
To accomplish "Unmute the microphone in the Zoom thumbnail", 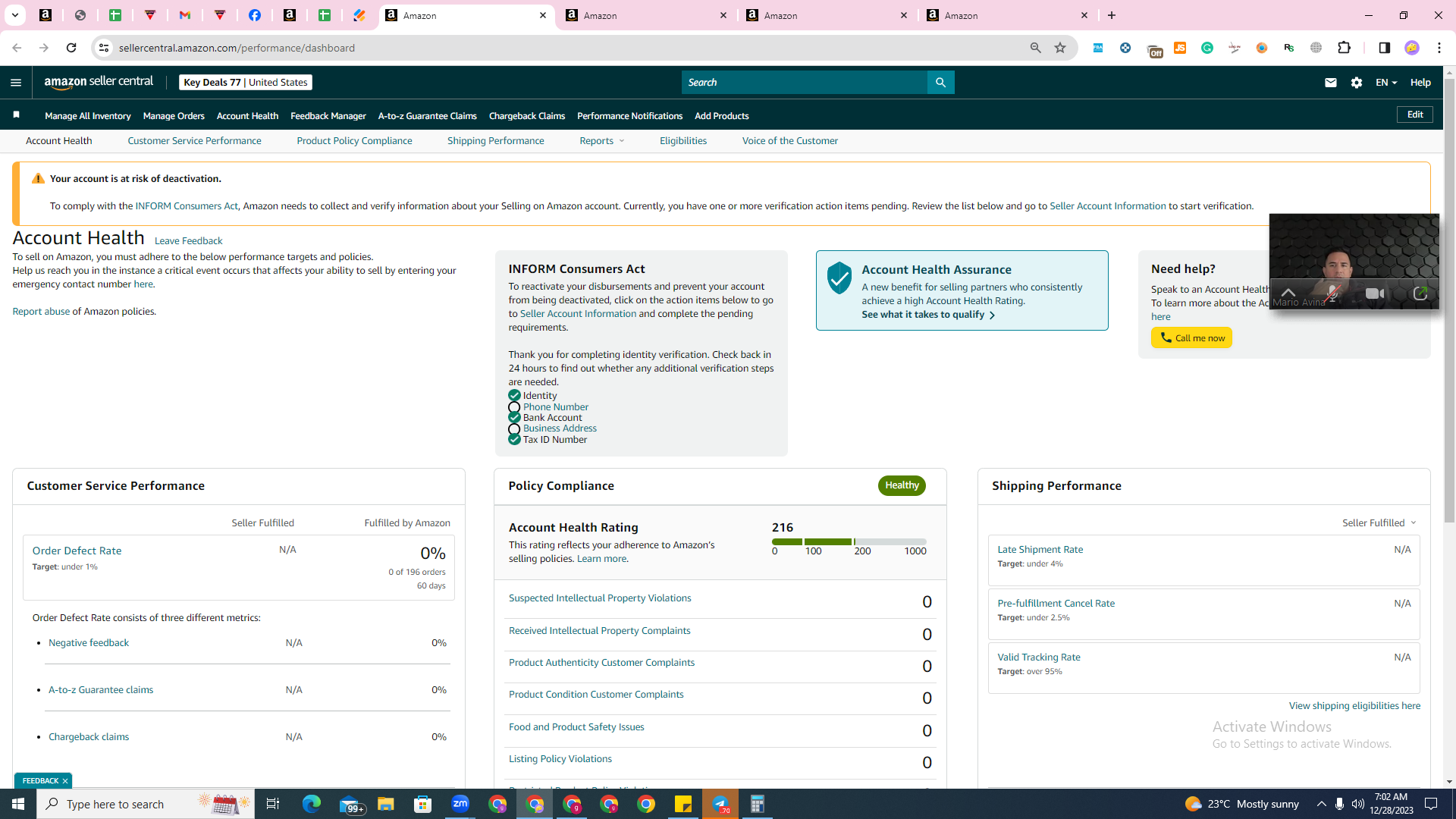I will [x=1332, y=293].
